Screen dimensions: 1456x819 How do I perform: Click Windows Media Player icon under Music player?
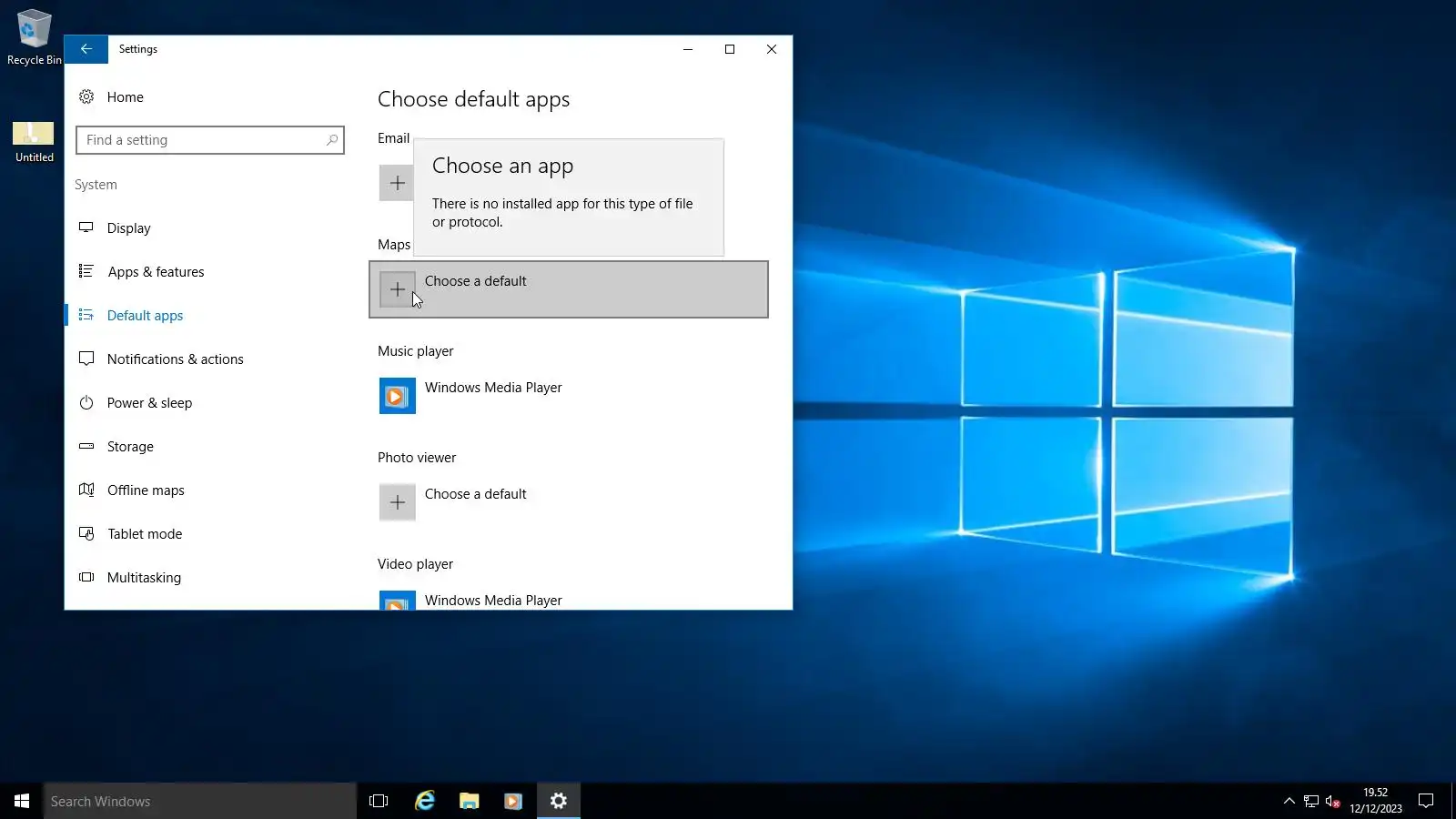pyautogui.click(x=398, y=396)
